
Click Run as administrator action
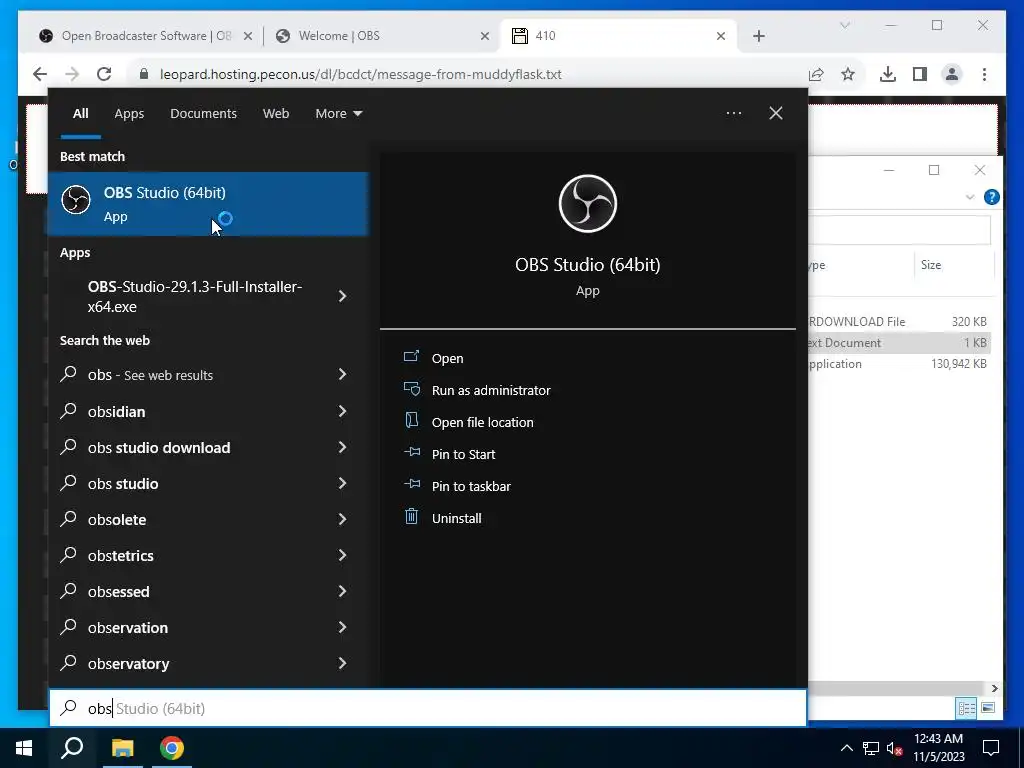tap(491, 391)
